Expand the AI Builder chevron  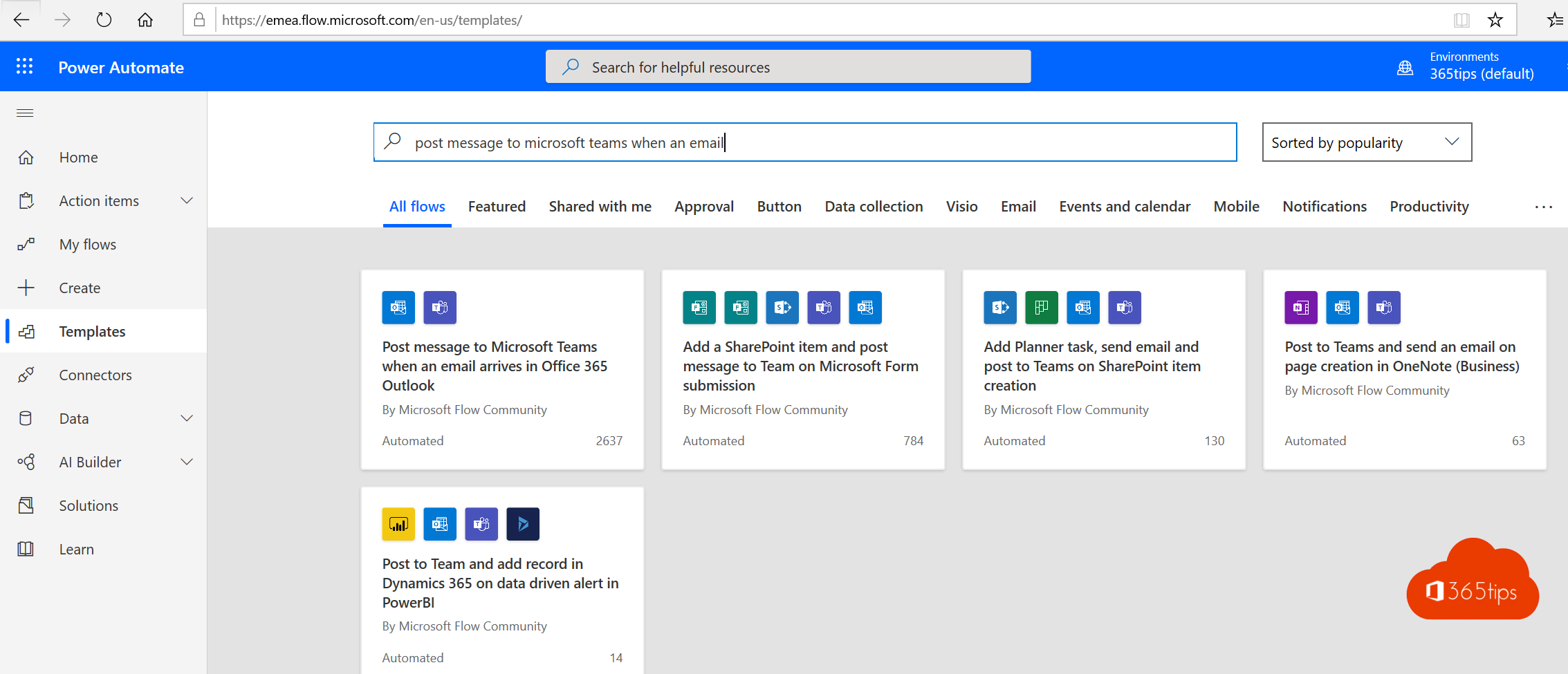pyautogui.click(x=187, y=462)
